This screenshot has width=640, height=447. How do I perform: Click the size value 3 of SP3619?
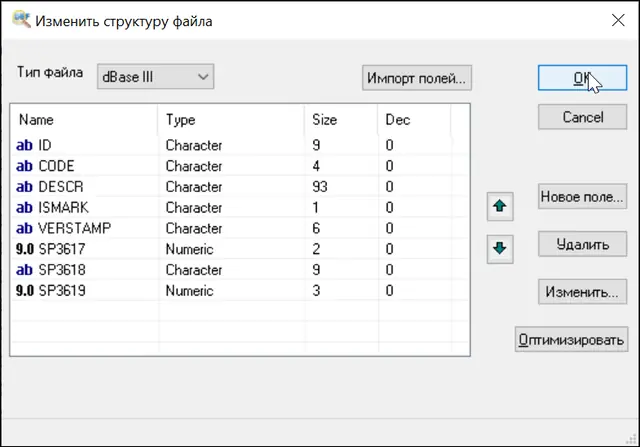(316, 291)
